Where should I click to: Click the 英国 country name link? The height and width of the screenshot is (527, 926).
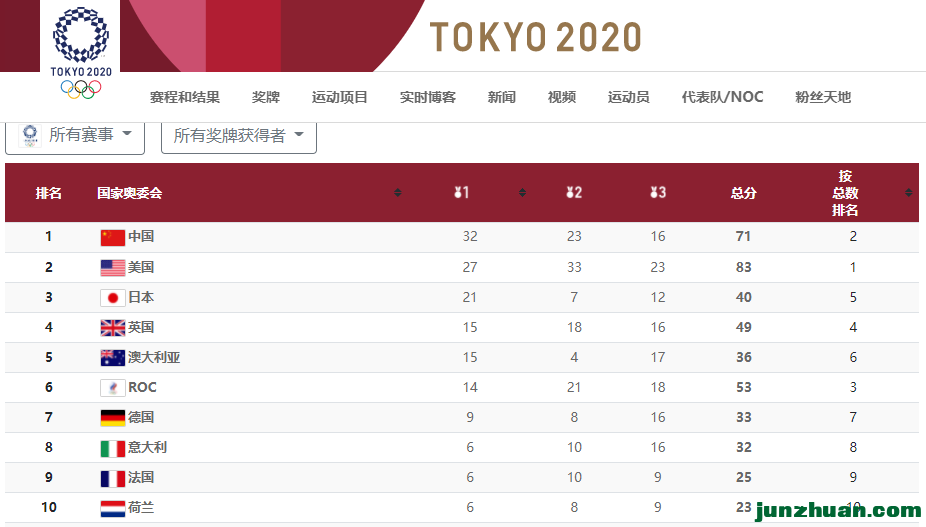(x=141, y=327)
